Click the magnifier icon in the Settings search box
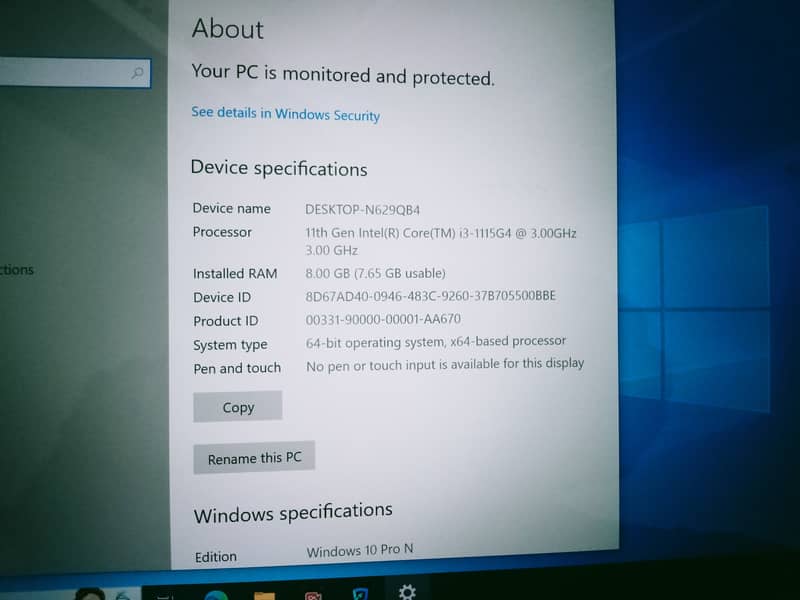Viewport: 800px width, 600px height. coord(137,73)
